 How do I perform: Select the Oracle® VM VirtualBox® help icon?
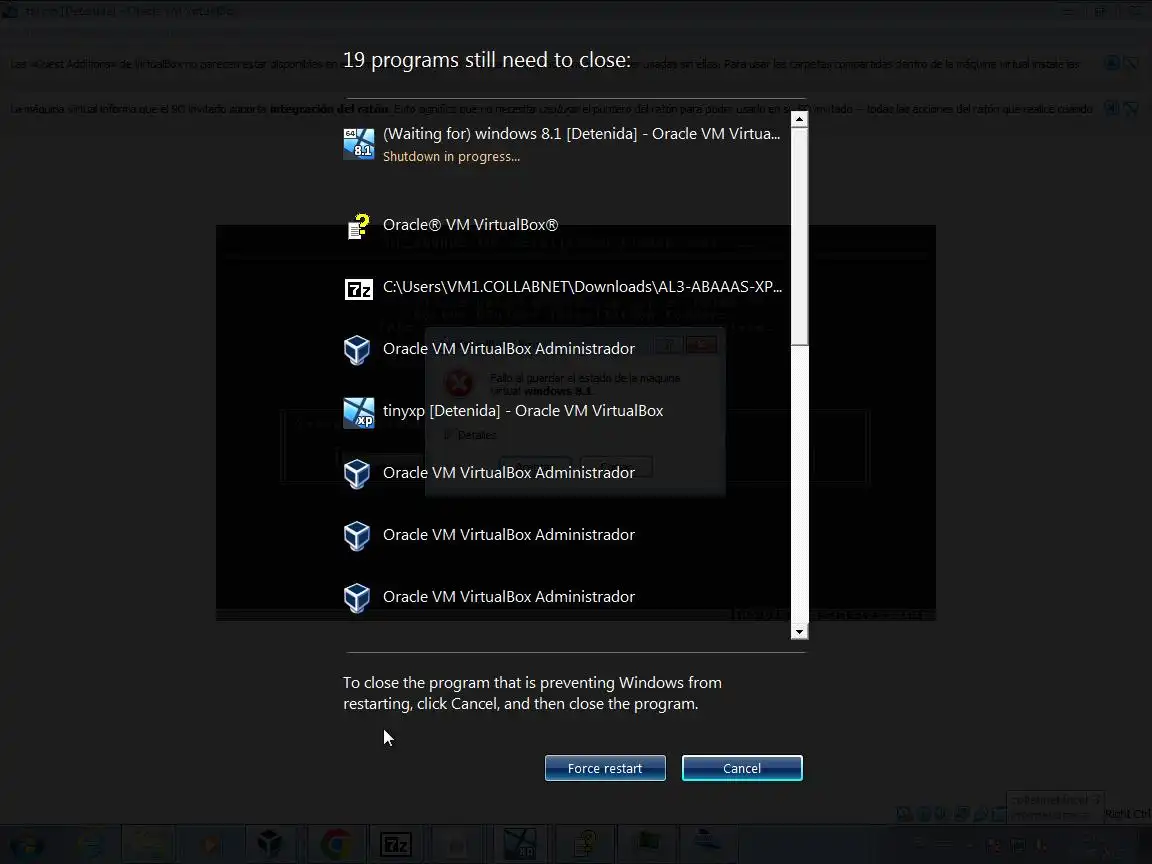359,226
